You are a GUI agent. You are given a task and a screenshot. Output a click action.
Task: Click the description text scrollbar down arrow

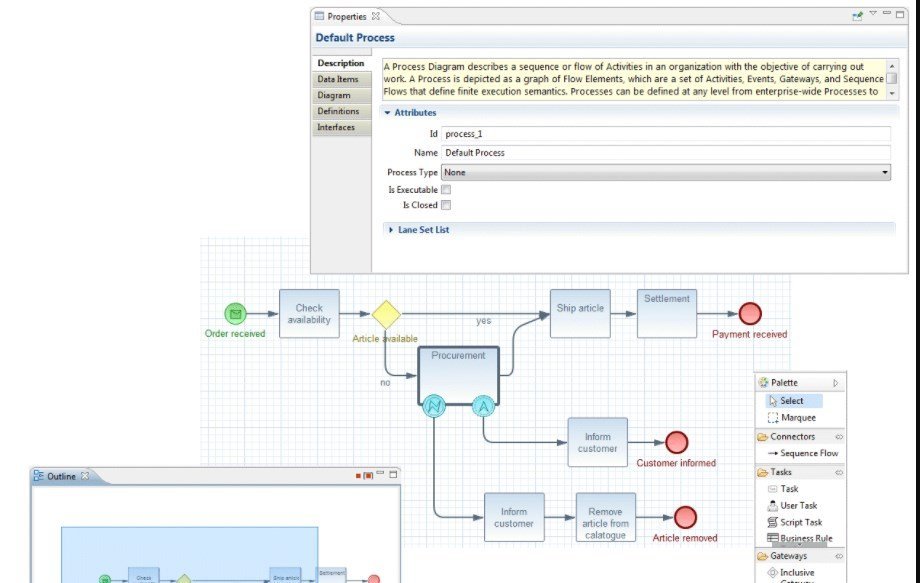point(892,92)
